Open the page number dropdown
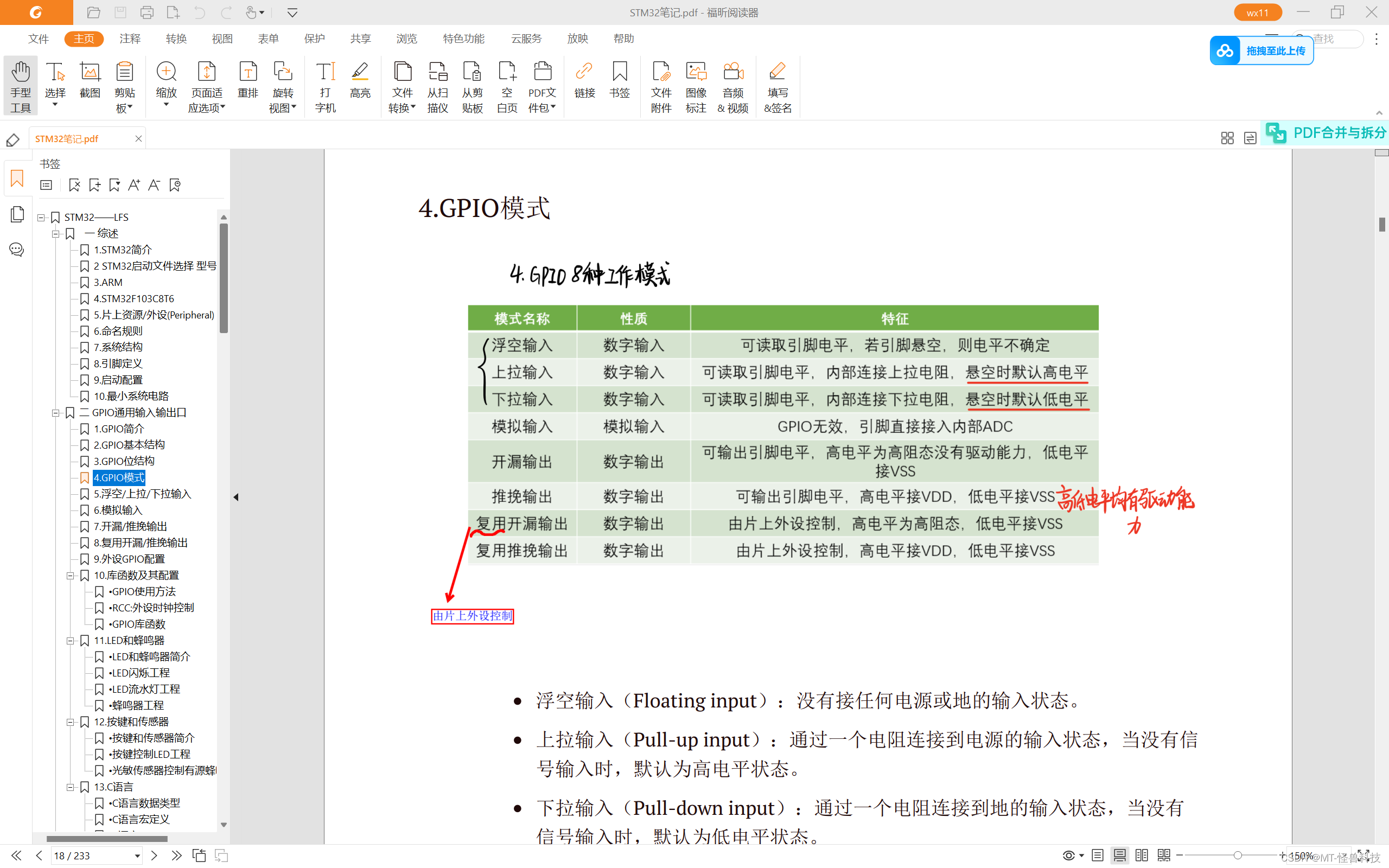The width and height of the screenshot is (1389, 868). point(137,856)
